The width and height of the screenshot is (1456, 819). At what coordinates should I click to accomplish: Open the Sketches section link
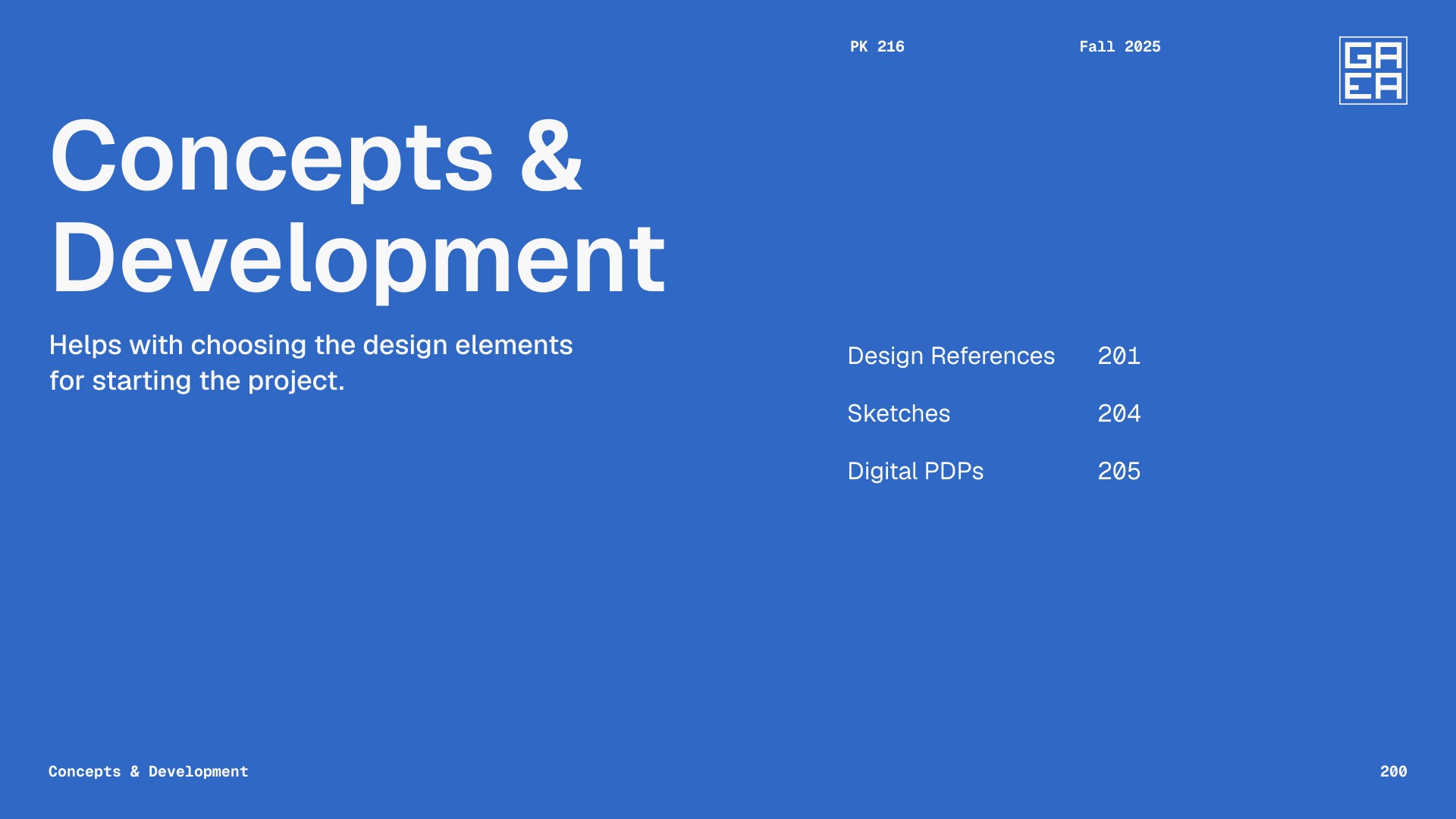point(898,413)
